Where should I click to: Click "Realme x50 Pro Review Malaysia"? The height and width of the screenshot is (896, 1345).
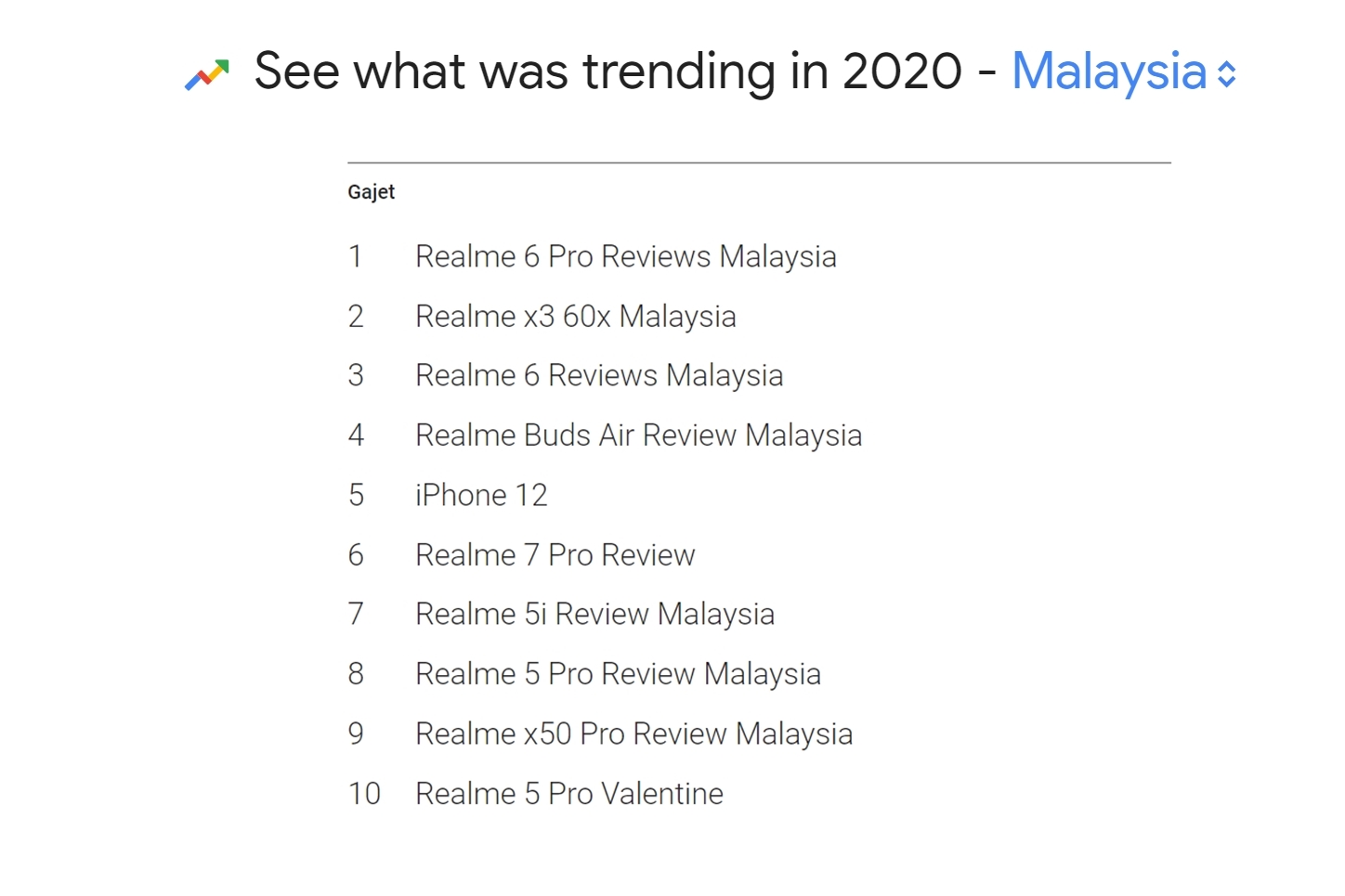tap(633, 734)
